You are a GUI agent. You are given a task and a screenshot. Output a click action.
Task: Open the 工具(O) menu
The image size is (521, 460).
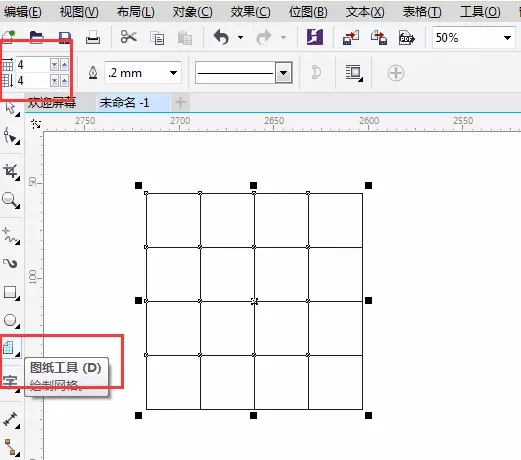pyautogui.click(x=480, y=12)
